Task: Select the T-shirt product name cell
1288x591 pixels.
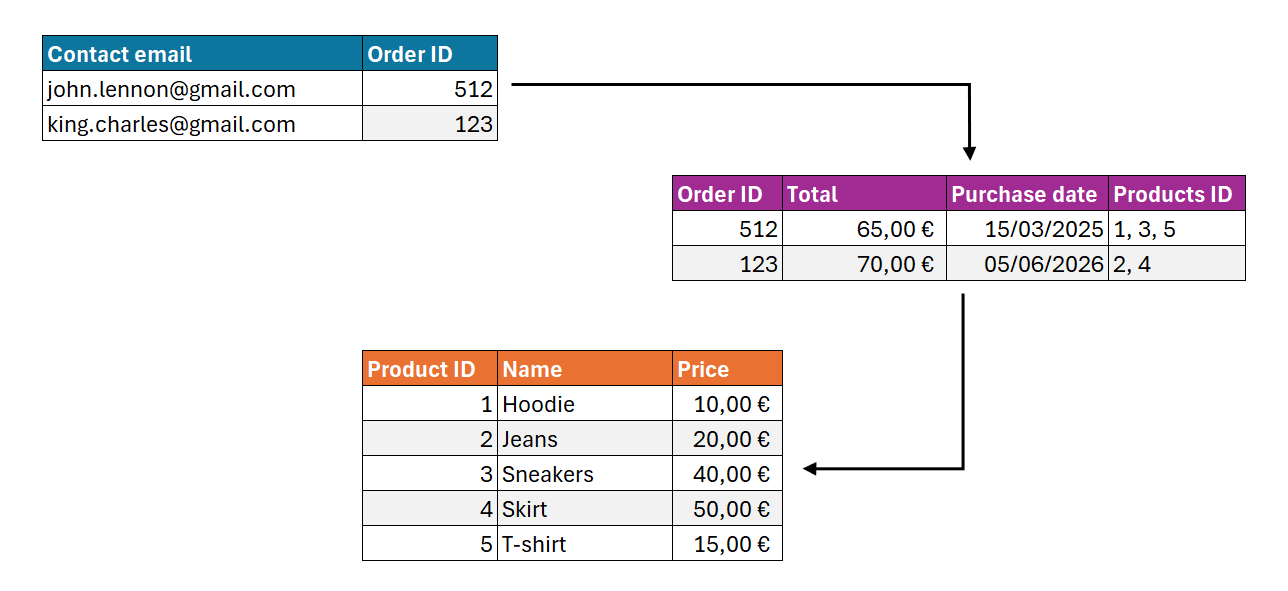Action: 584,544
